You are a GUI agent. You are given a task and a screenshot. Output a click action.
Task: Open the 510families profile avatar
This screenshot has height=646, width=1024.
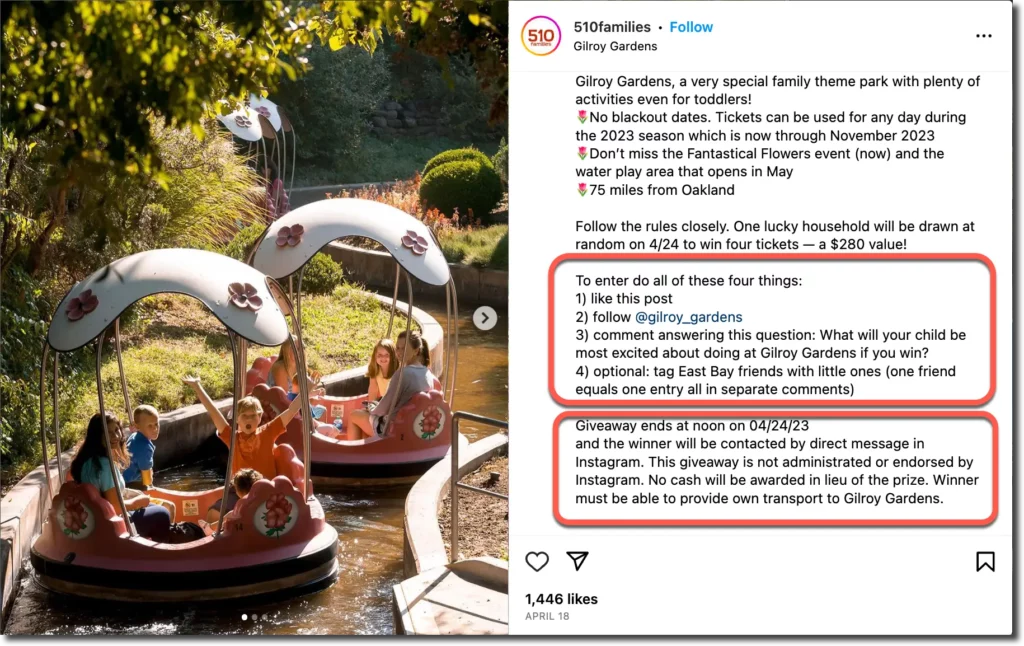click(x=541, y=36)
